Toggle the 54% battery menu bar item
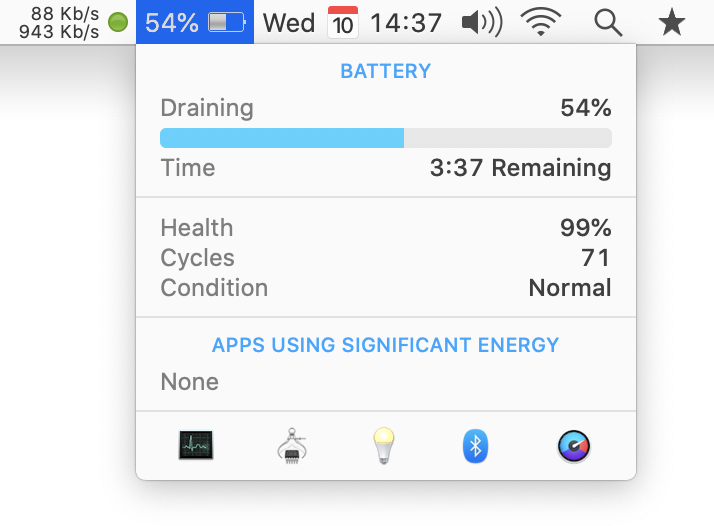Viewport: 714px width, 526px height. pos(195,22)
